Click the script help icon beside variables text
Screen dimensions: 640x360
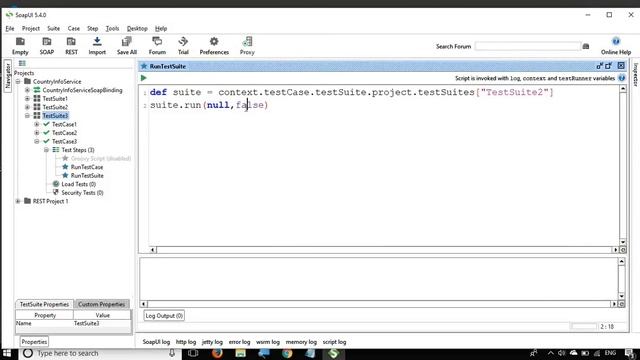point(622,78)
